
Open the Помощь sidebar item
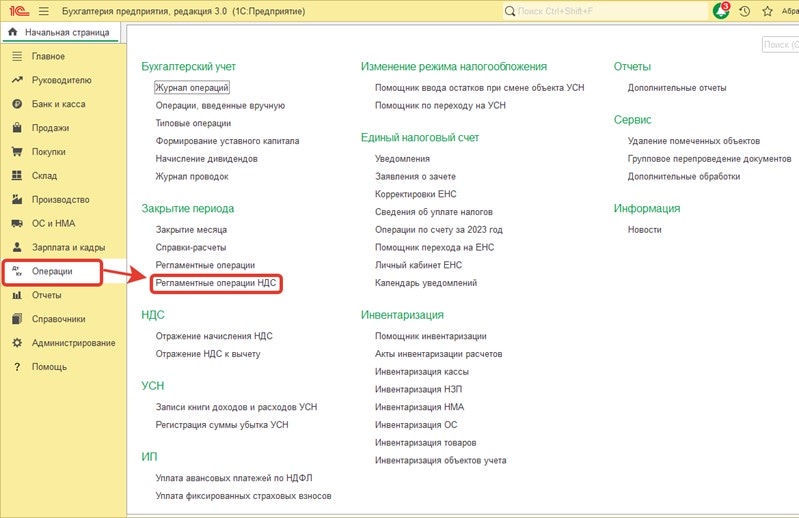[x=49, y=367]
